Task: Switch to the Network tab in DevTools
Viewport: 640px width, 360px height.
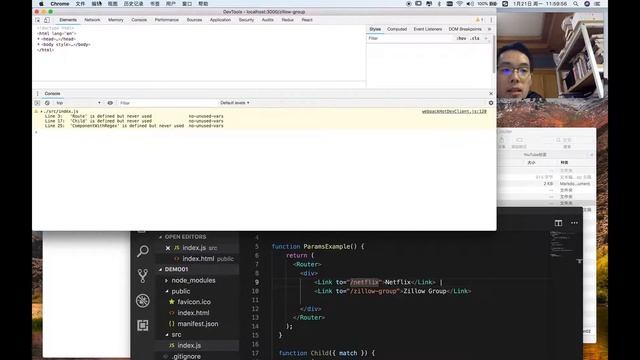Action: click(x=92, y=20)
